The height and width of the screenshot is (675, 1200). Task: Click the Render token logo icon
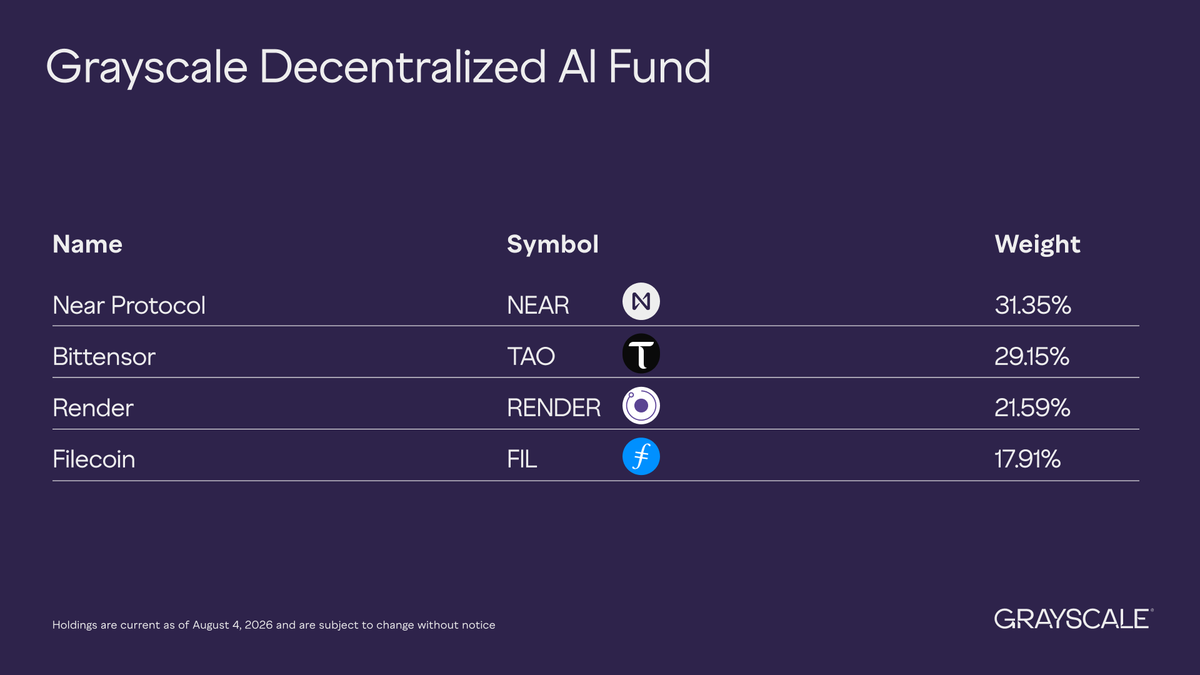[641, 407]
